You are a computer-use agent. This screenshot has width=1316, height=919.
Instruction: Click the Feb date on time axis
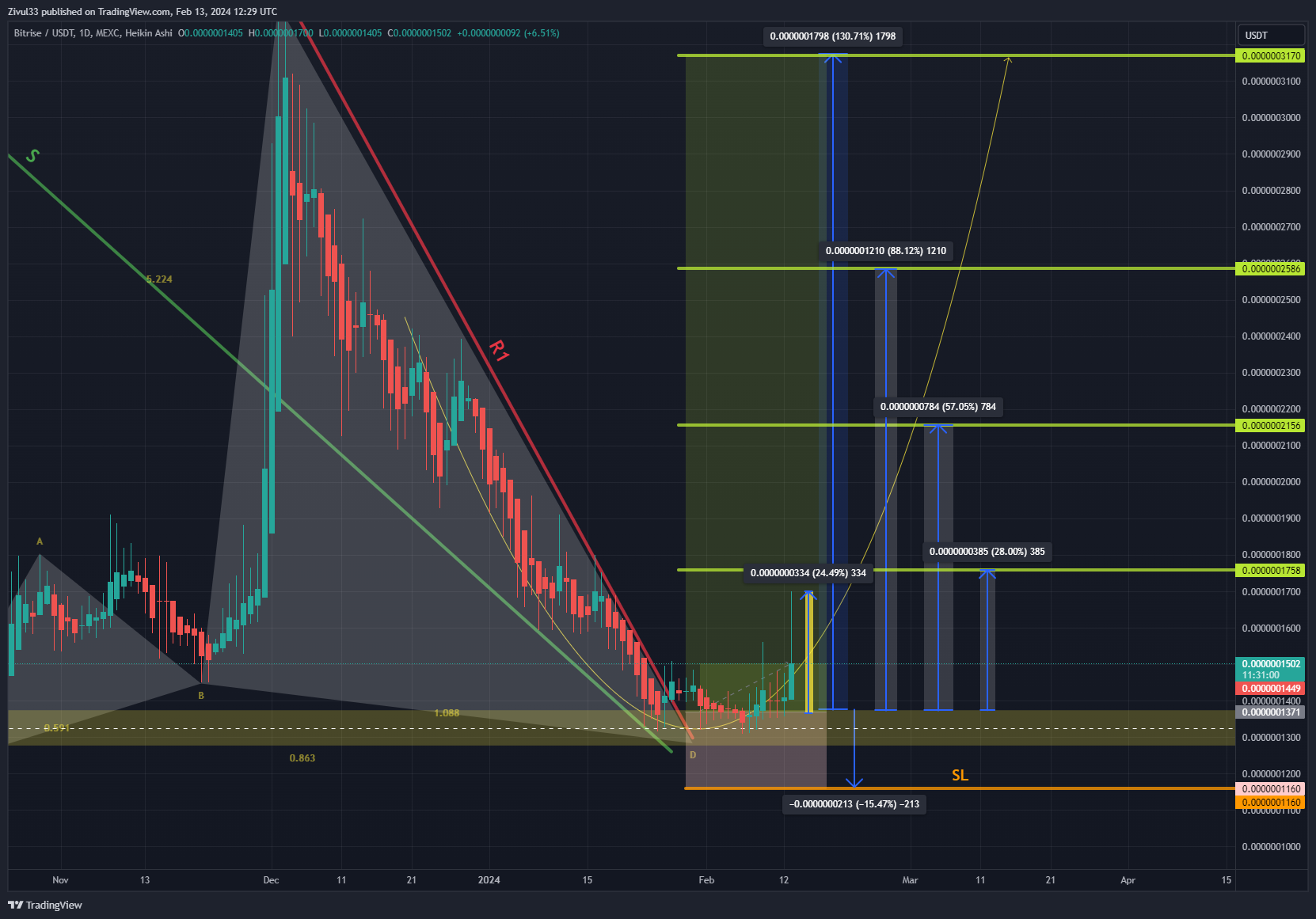pyautogui.click(x=706, y=880)
